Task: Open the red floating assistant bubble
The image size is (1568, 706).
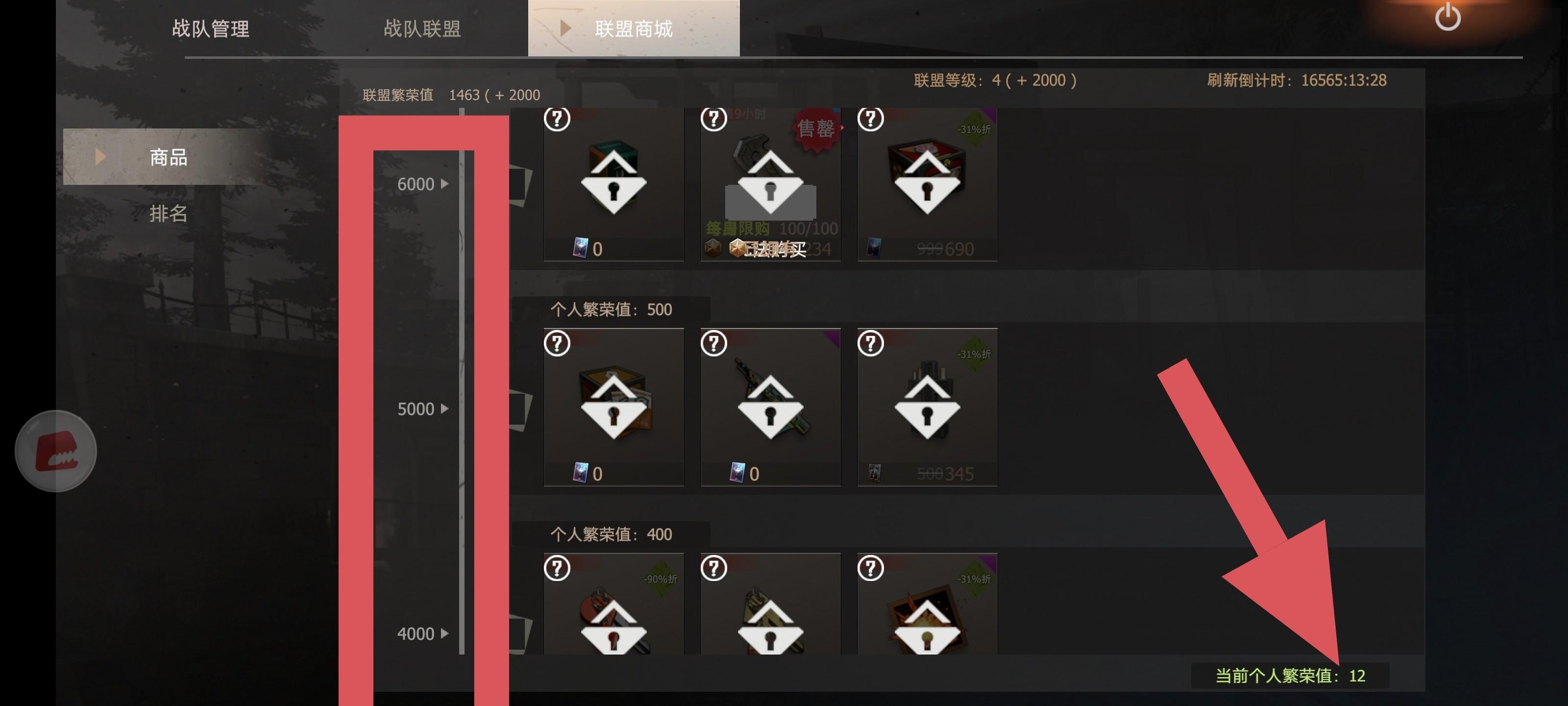Action: pyautogui.click(x=56, y=451)
